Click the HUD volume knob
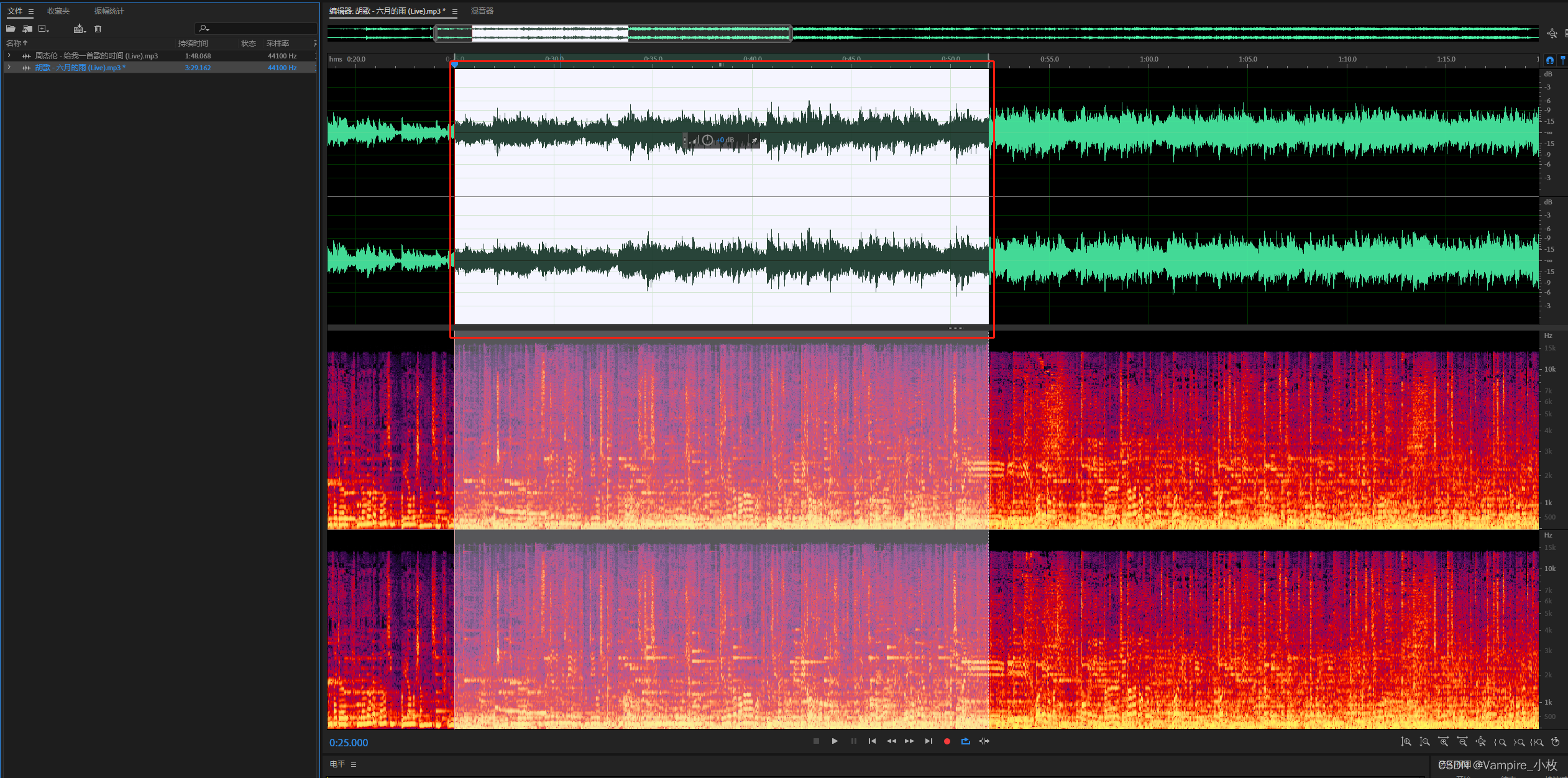The image size is (1568, 778). 707,140
